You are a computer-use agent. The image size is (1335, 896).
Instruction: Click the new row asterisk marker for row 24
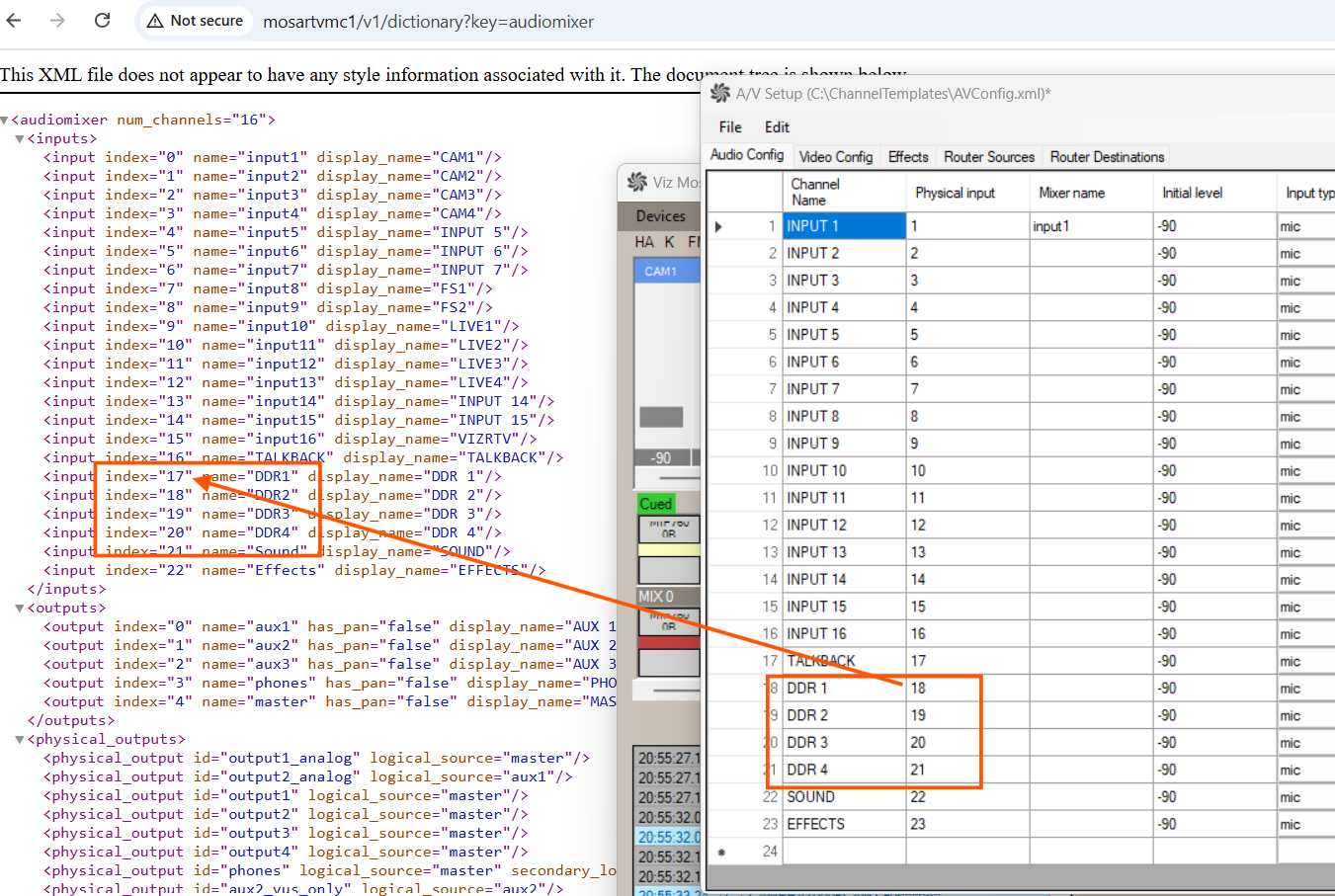(721, 852)
